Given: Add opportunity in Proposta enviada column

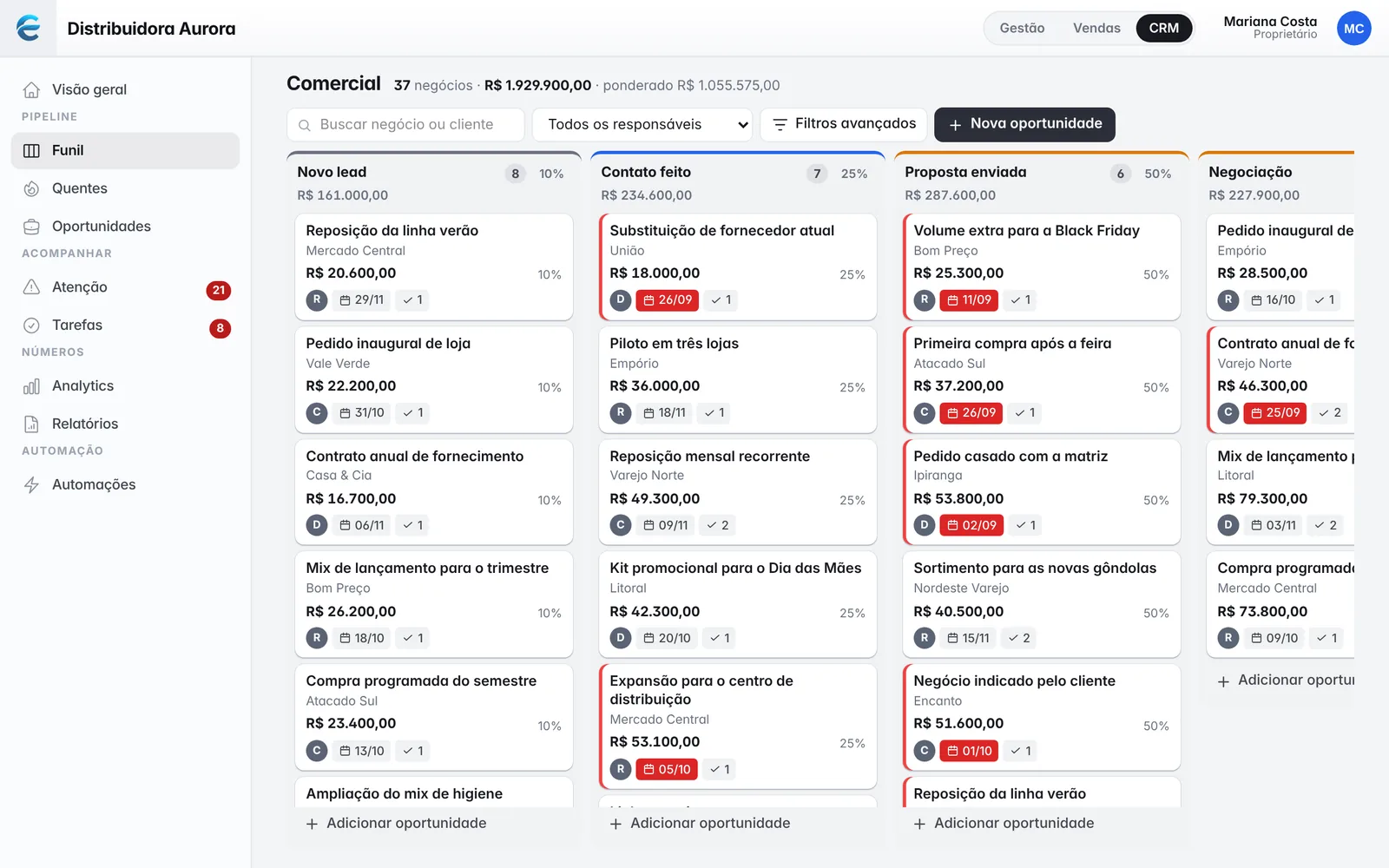Looking at the screenshot, I should [1004, 823].
